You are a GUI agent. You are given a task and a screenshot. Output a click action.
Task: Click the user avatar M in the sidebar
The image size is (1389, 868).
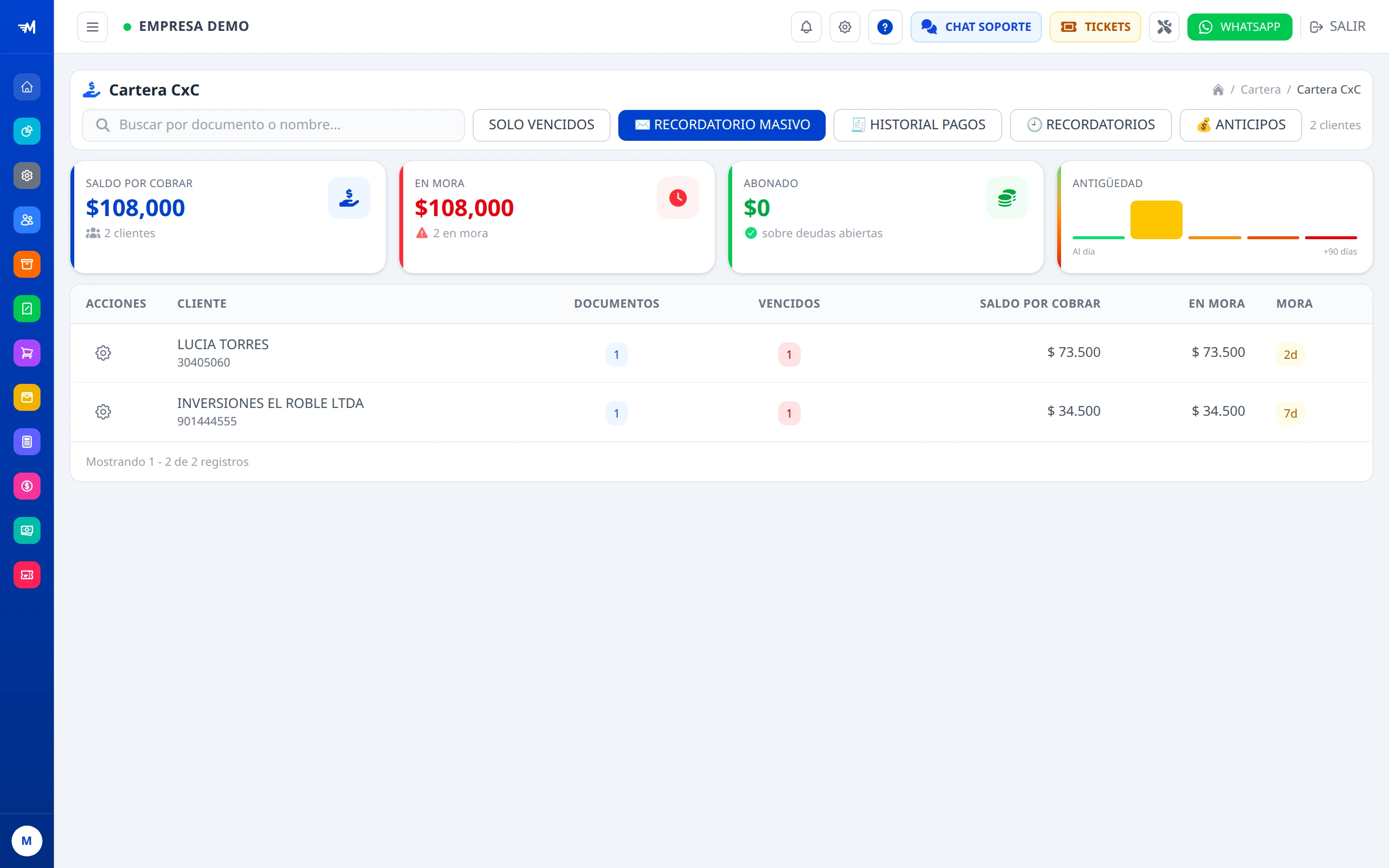pyautogui.click(x=27, y=841)
